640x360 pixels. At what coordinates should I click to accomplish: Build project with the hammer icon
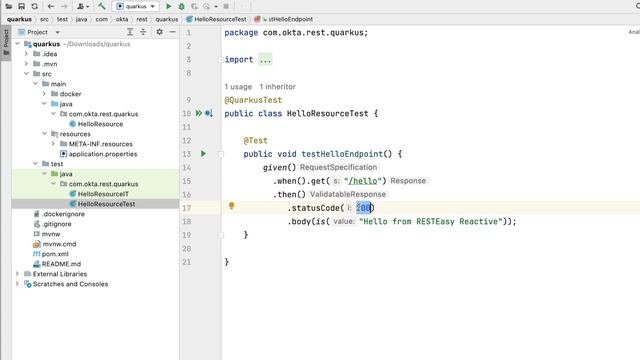(x=102, y=6)
